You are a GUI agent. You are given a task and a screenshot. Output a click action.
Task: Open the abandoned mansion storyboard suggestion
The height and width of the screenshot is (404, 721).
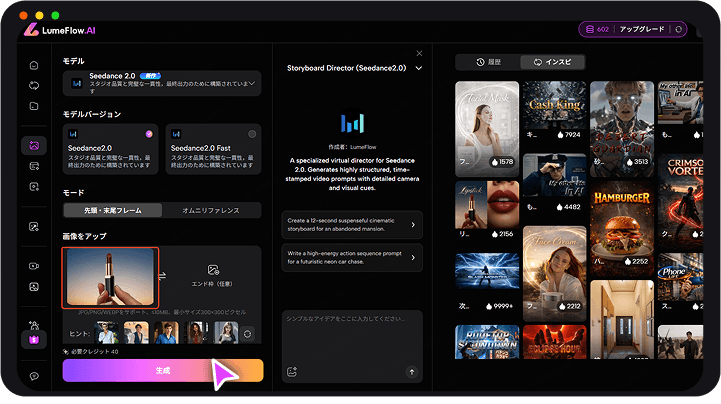351,225
